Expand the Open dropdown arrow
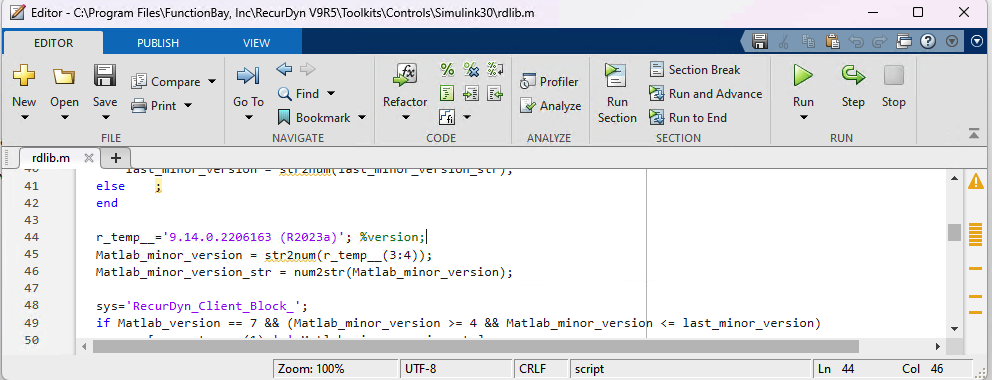The height and width of the screenshot is (380, 992). coord(64,118)
